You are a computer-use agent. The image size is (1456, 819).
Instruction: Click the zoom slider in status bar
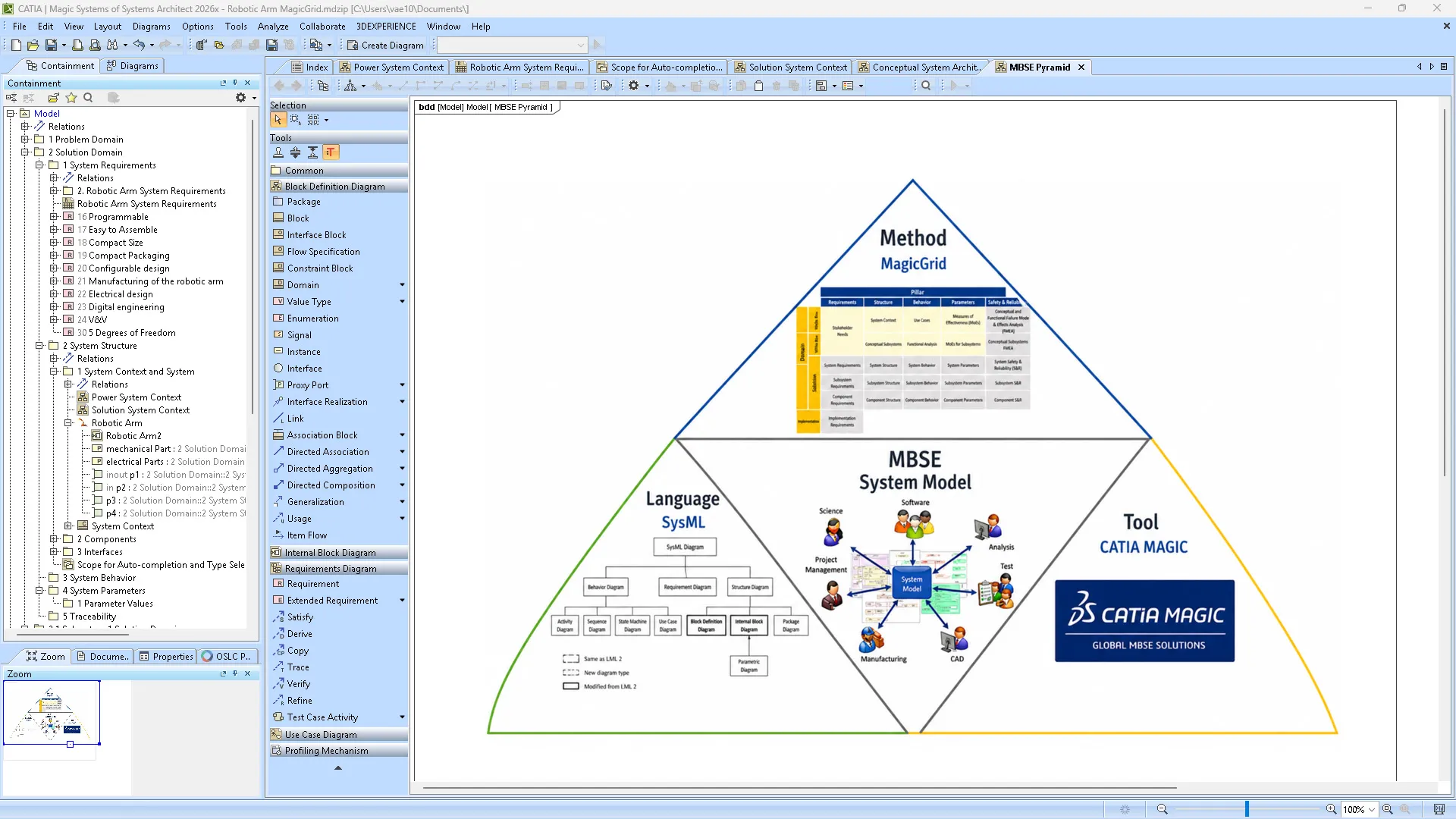[x=1247, y=809]
